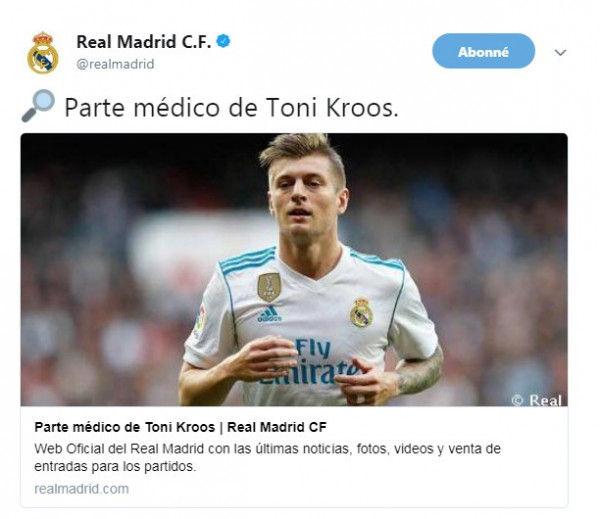Click the magnifying glass emoji
This screenshot has height=519, width=600.
[38, 106]
